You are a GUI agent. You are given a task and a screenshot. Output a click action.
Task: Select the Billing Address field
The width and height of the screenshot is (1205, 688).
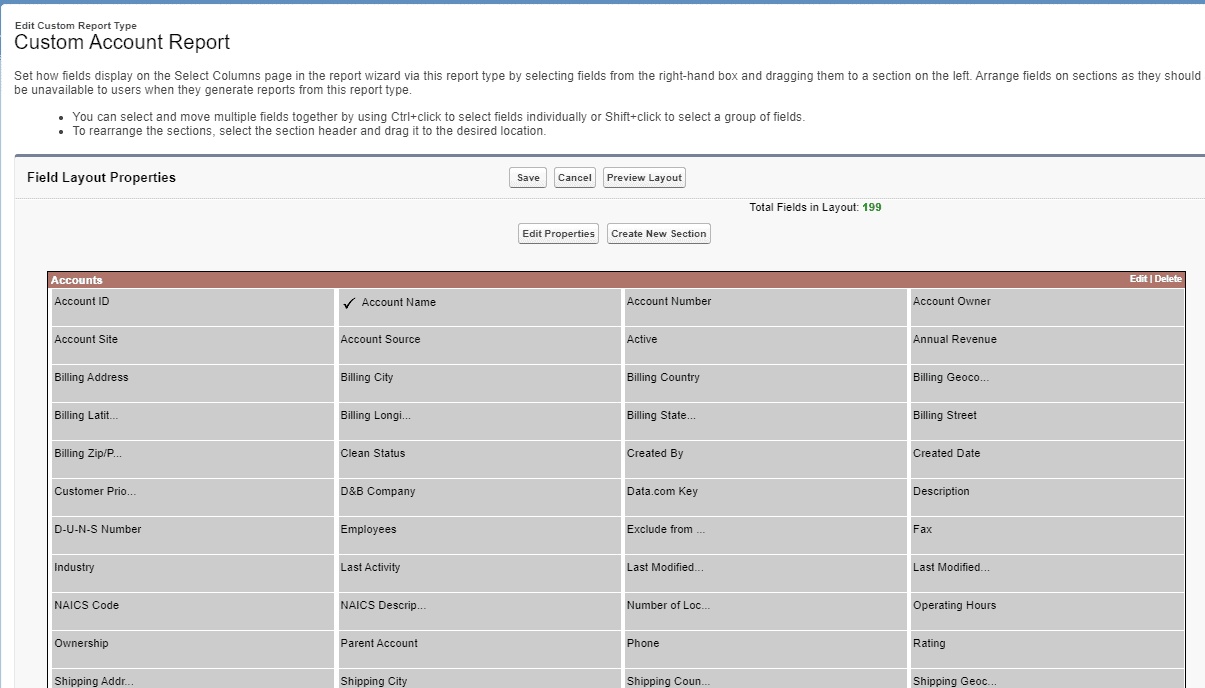[194, 383]
